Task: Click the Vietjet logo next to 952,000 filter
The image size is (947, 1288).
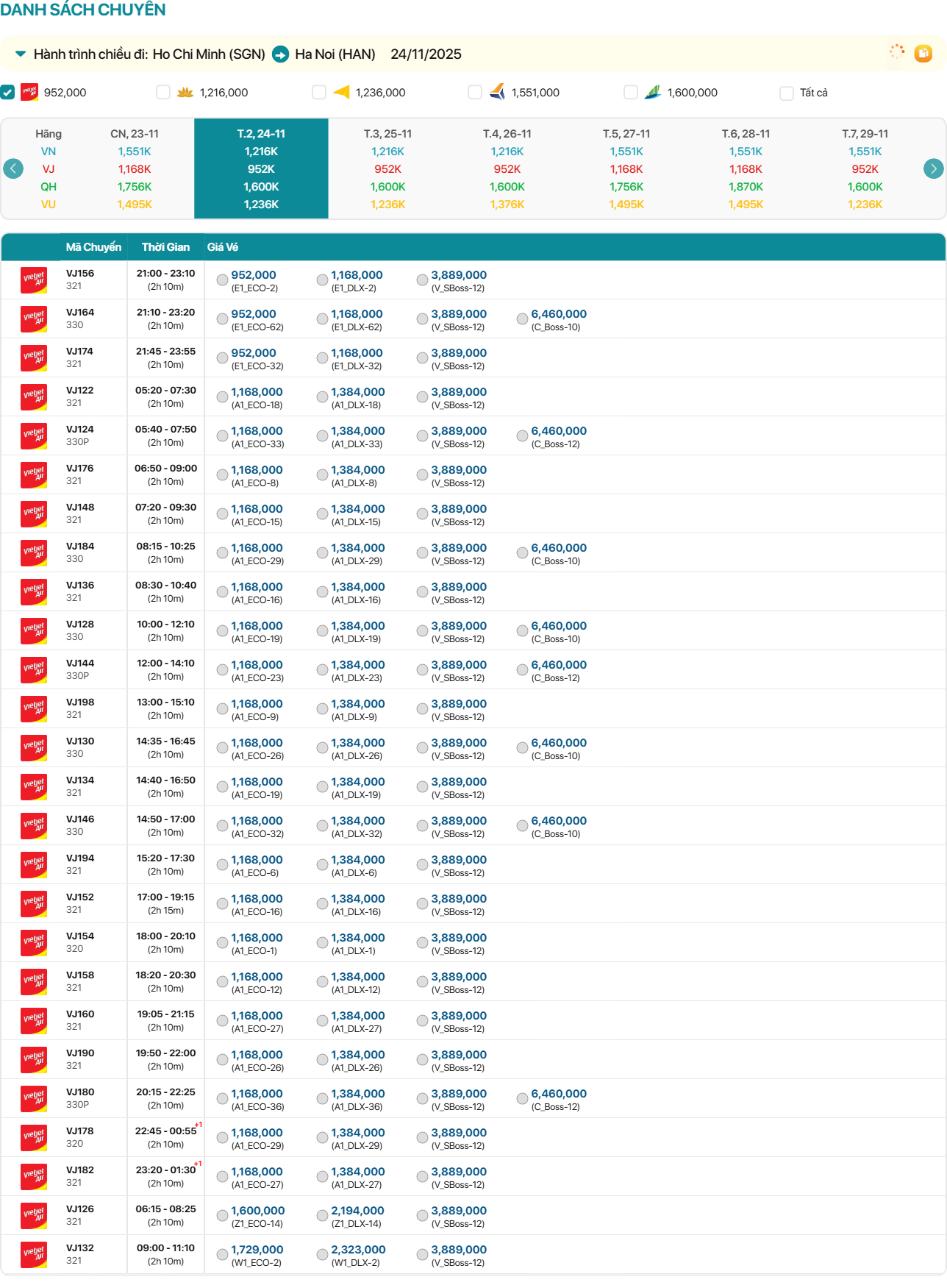Action: pos(29,92)
